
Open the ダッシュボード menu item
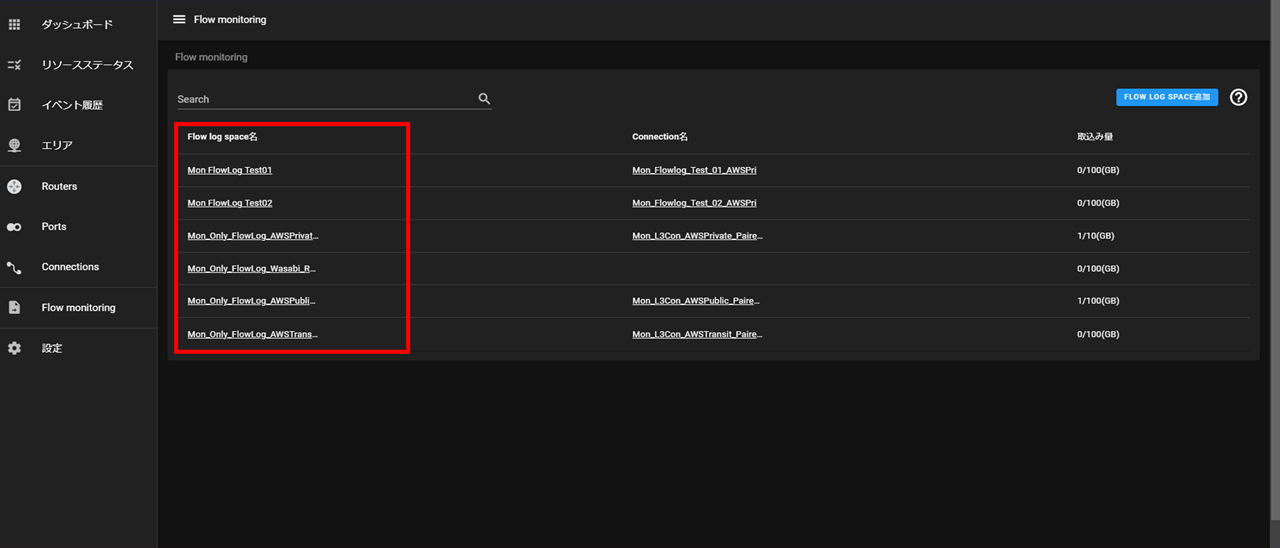[77, 24]
